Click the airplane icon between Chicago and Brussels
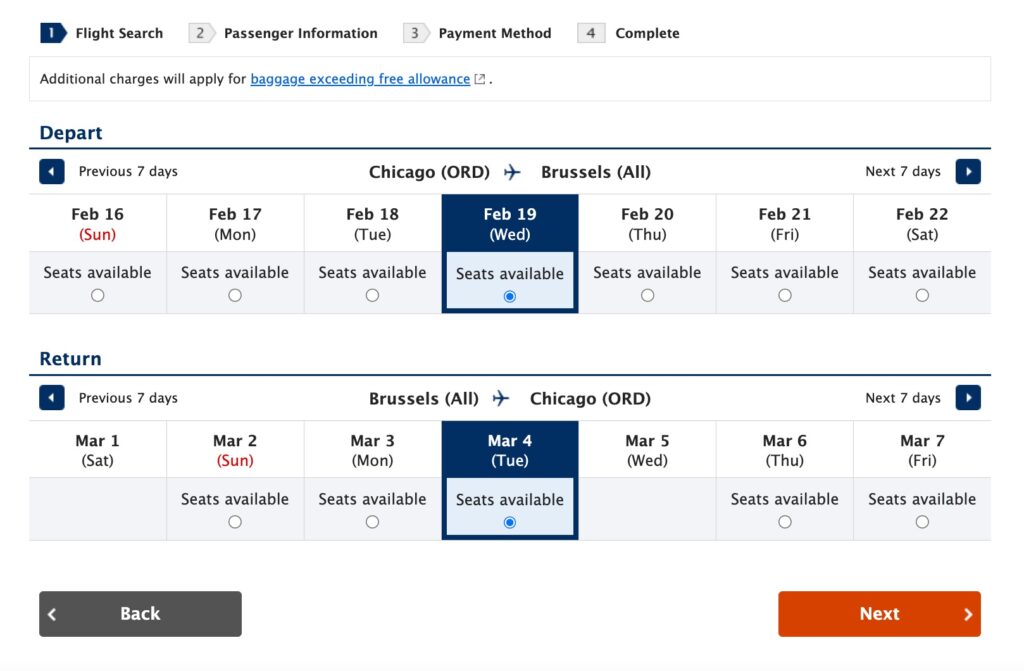The height and width of the screenshot is (671, 1024). pyautogui.click(x=512, y=172)
